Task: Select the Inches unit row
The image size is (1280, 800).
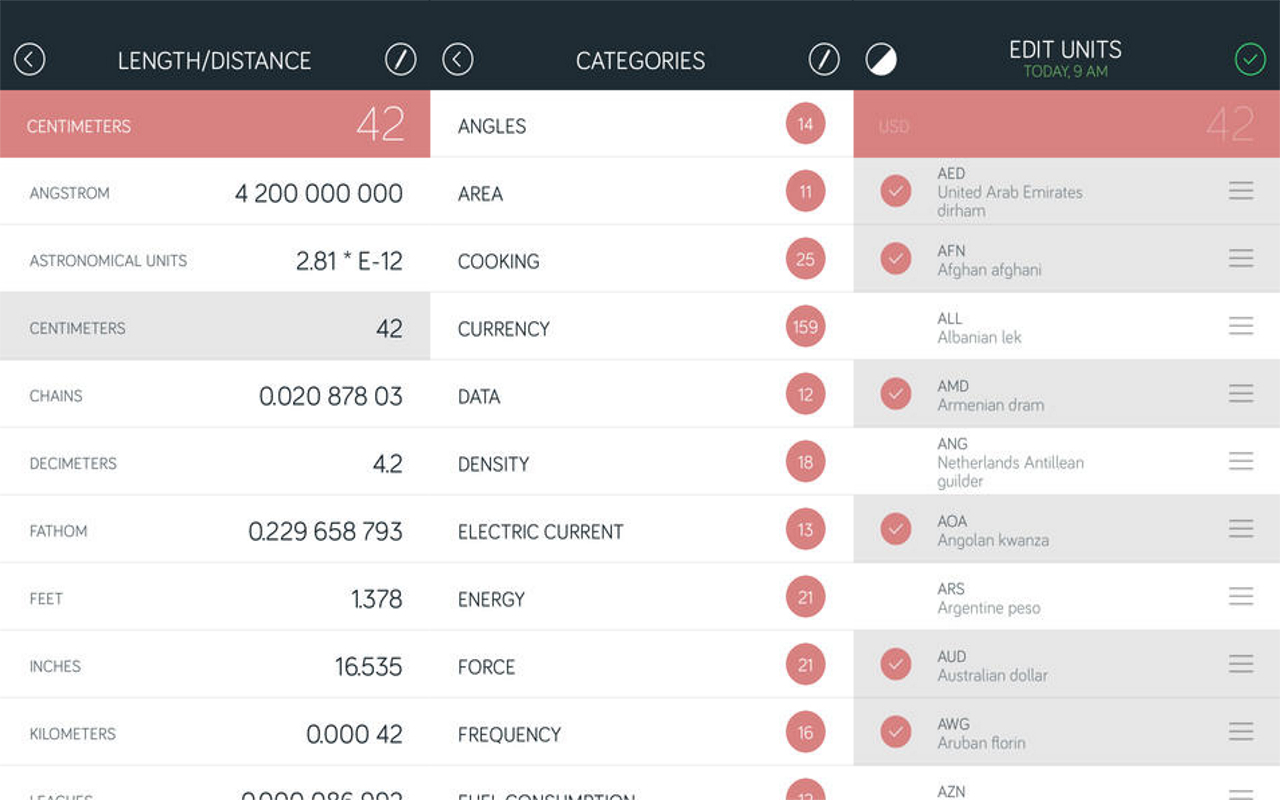Action: pos(215,665)
